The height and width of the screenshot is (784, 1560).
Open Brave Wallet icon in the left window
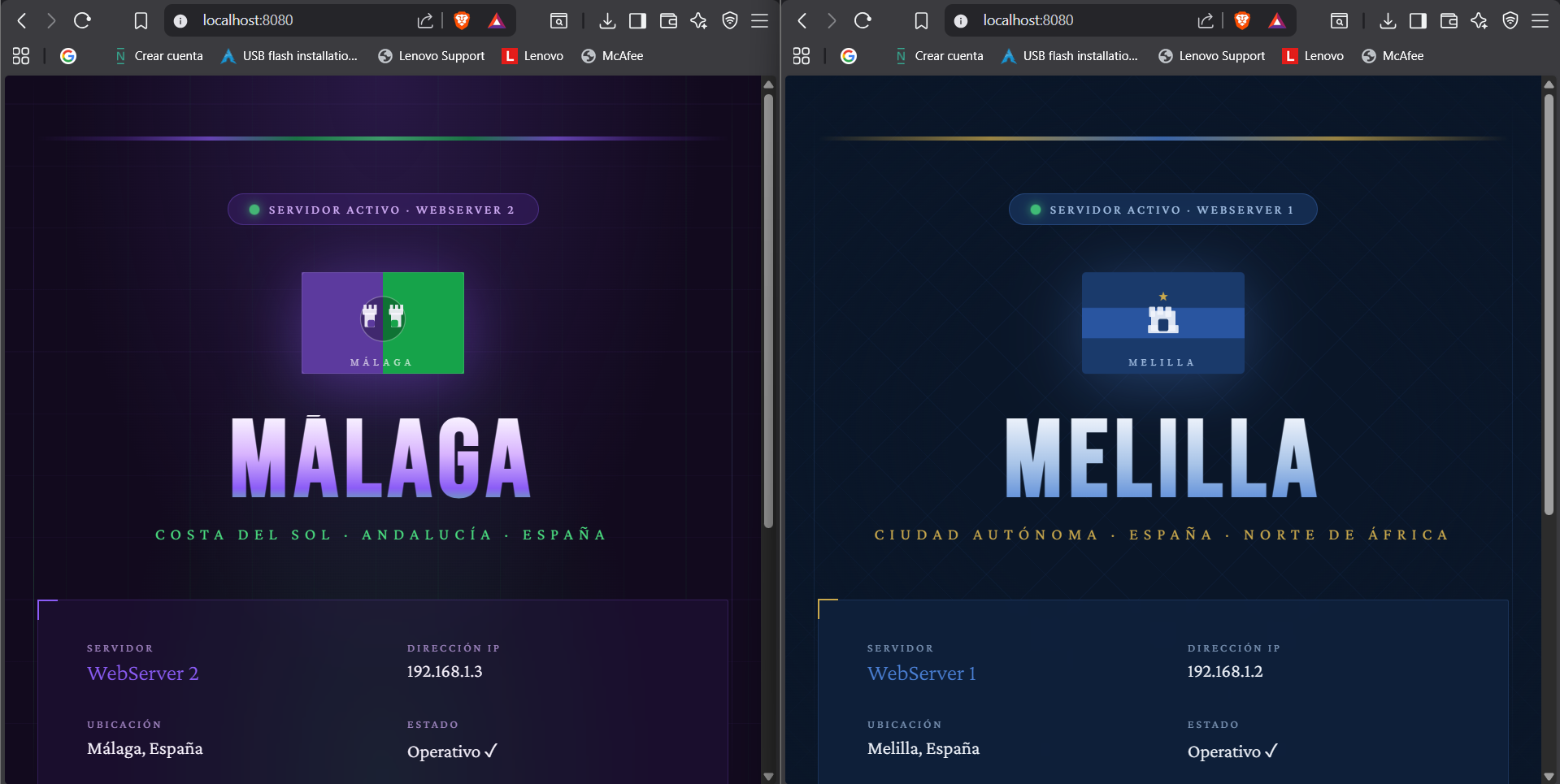(x=668, y=21)
